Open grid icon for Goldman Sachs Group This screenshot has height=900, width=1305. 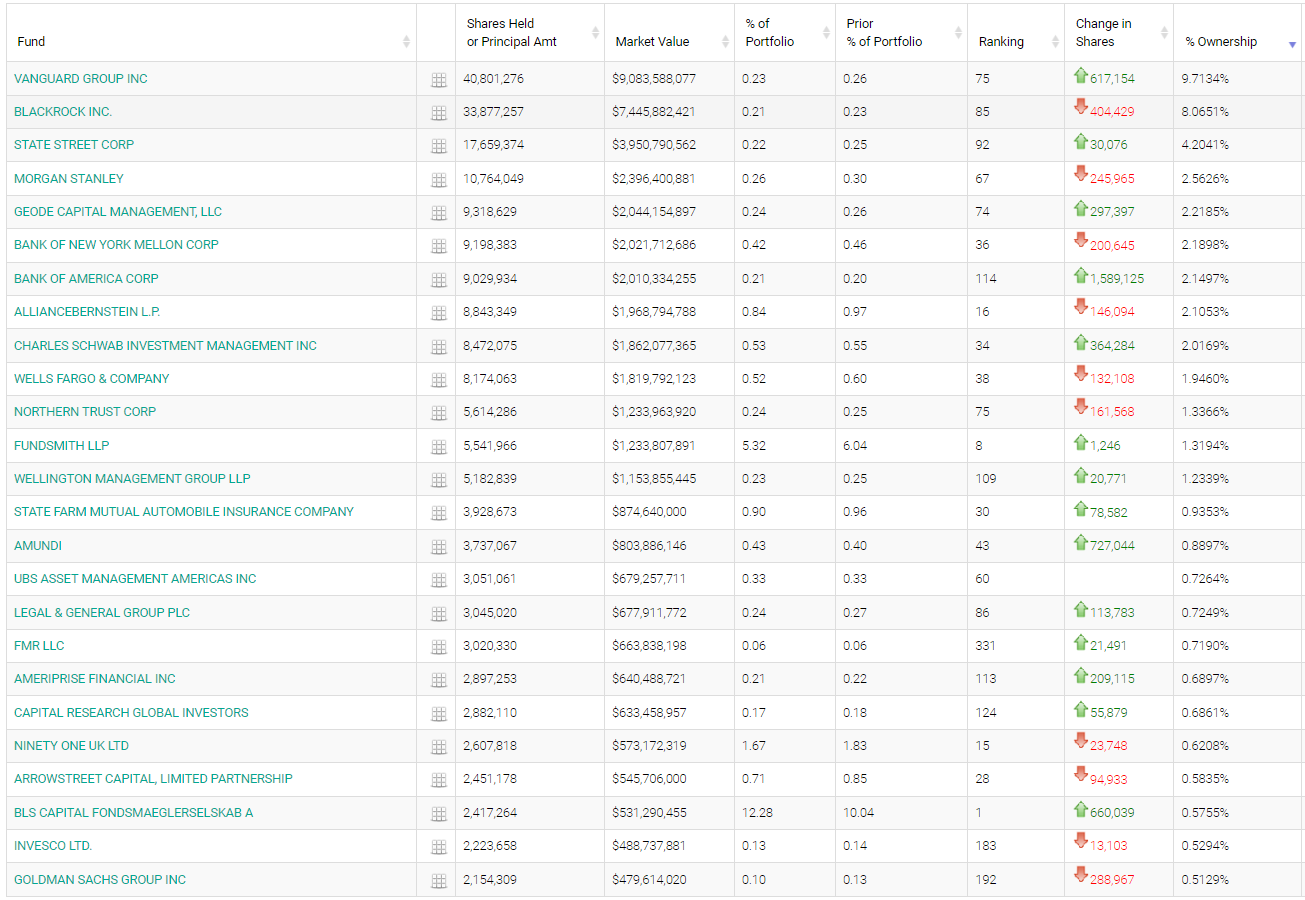click(x=438, y=881)
